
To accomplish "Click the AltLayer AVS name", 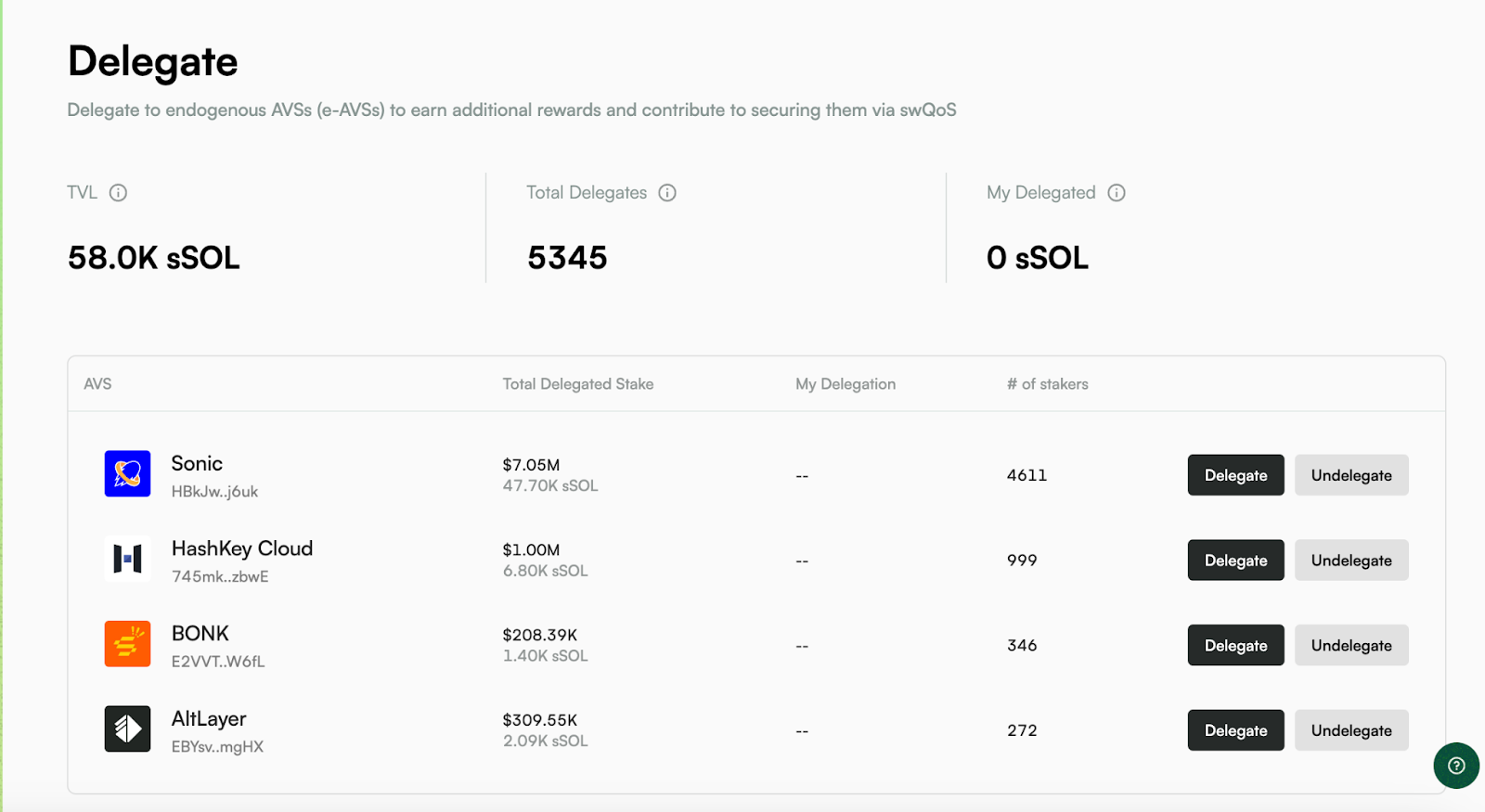I will pyautogui.click(x=209, y=719).
